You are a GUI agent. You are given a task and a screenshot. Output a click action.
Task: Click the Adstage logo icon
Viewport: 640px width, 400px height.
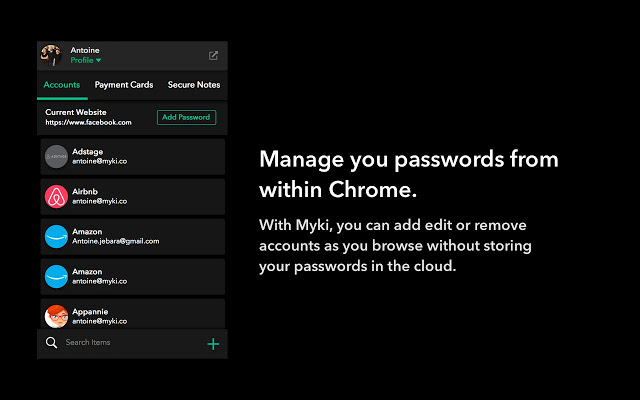click(56, 156)
